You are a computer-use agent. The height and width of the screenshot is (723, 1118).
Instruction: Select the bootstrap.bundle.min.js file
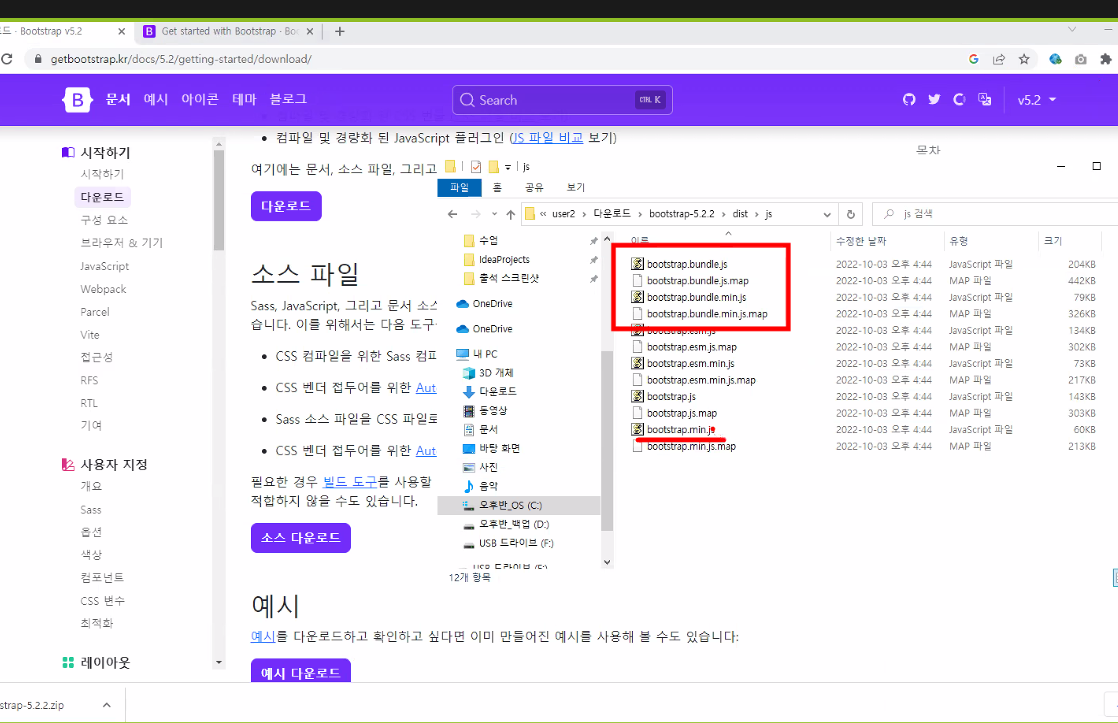click(696, 297)
